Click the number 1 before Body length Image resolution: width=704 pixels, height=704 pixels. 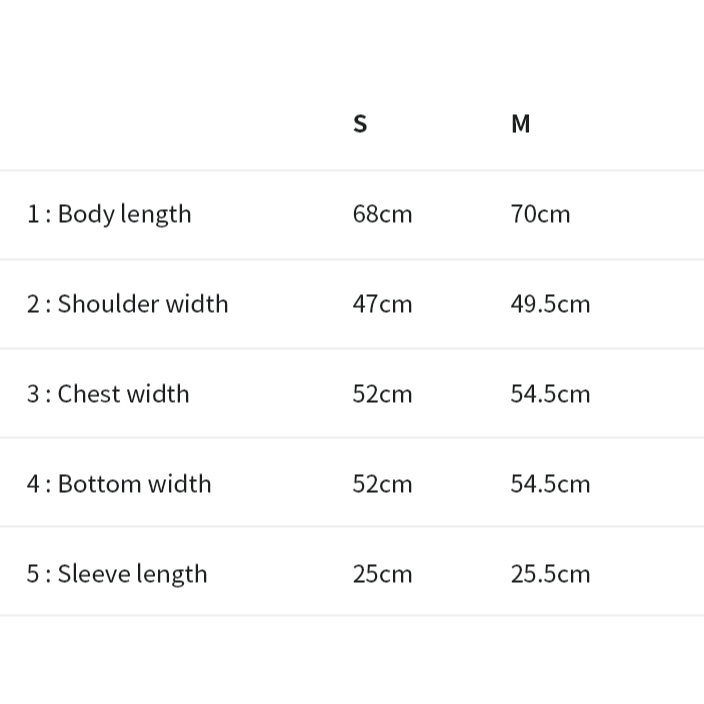click(x=33, y=214)
